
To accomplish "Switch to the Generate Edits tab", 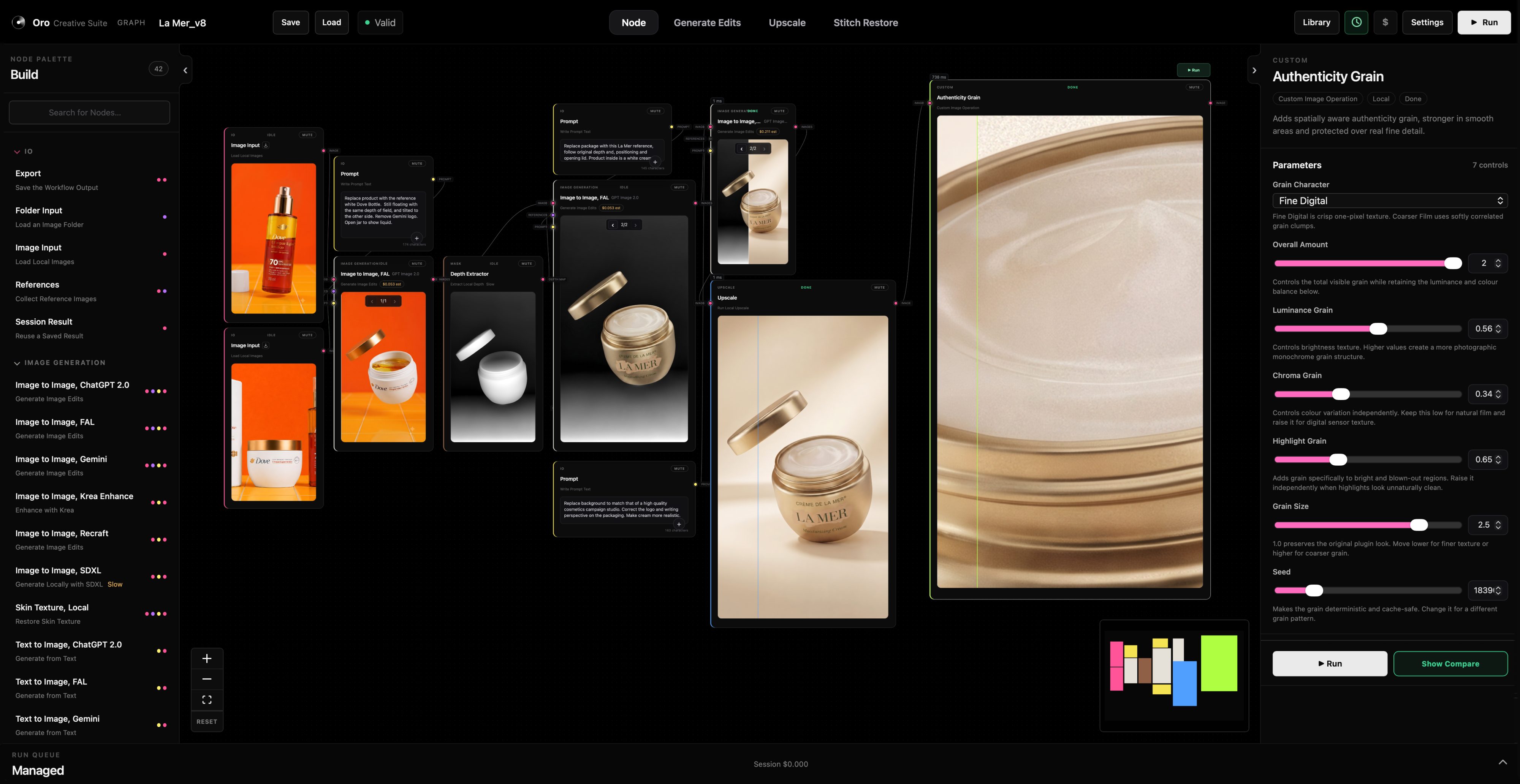I will point(707,22).
